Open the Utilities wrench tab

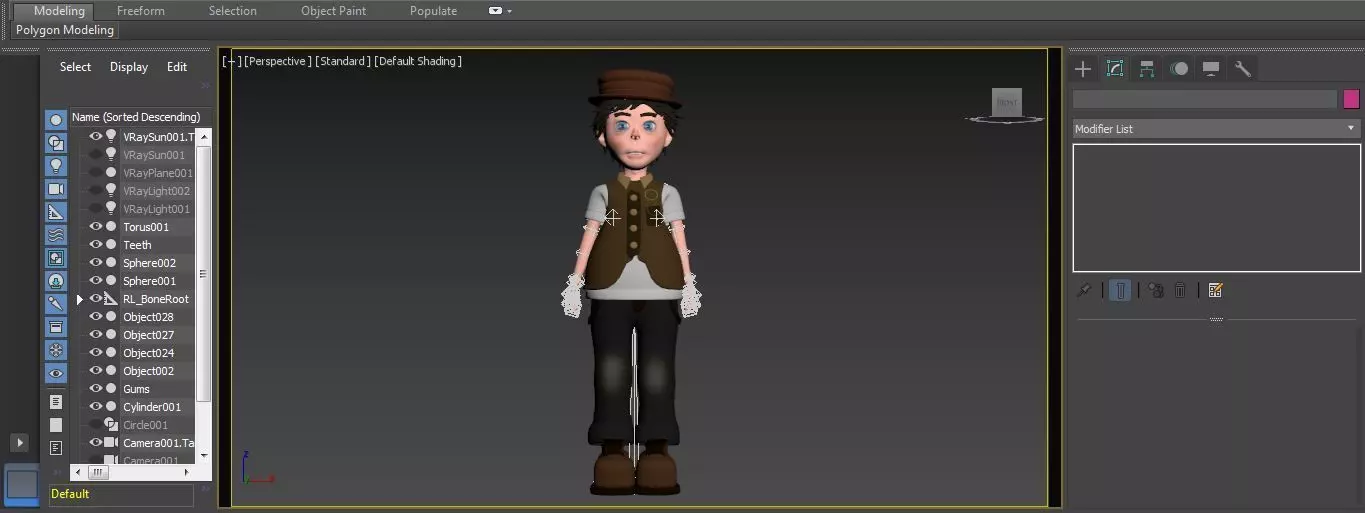tap(1243, 69)
